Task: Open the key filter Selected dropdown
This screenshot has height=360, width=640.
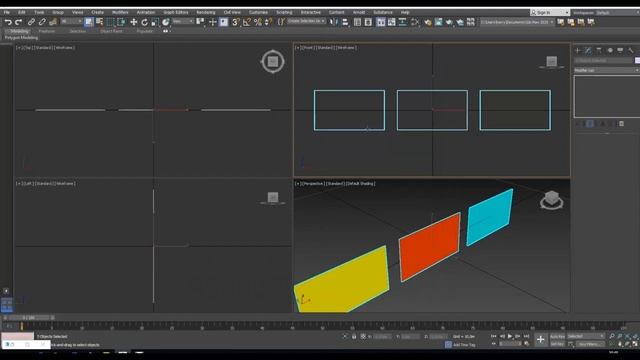Action: click(586, 336)
